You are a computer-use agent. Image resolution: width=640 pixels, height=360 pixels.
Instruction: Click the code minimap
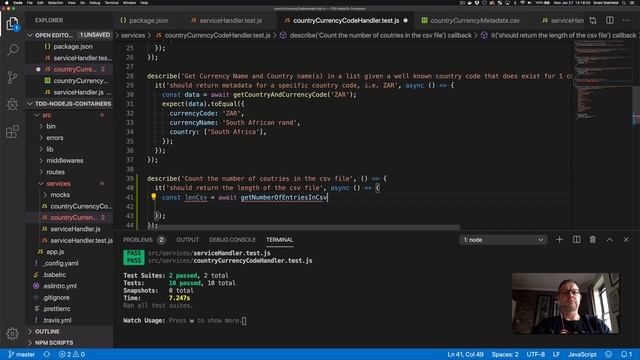[x=602, y=80]
